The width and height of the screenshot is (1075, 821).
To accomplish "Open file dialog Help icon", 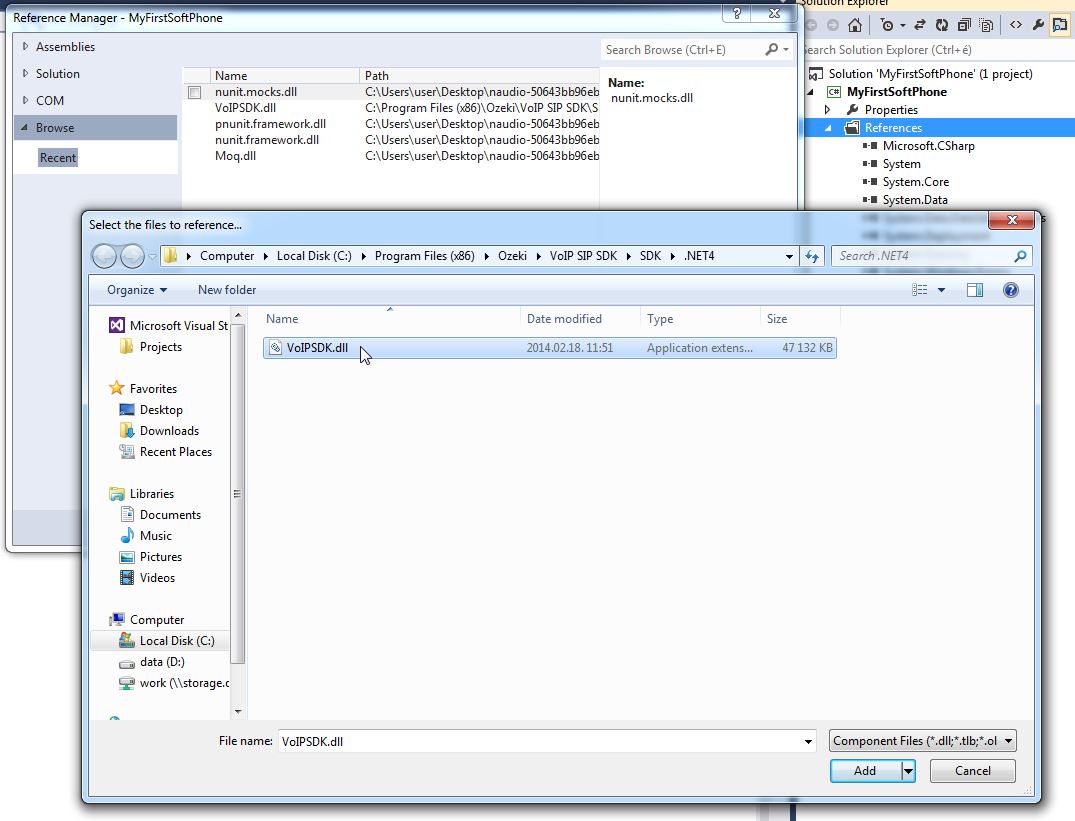I will pos(1011,290).
